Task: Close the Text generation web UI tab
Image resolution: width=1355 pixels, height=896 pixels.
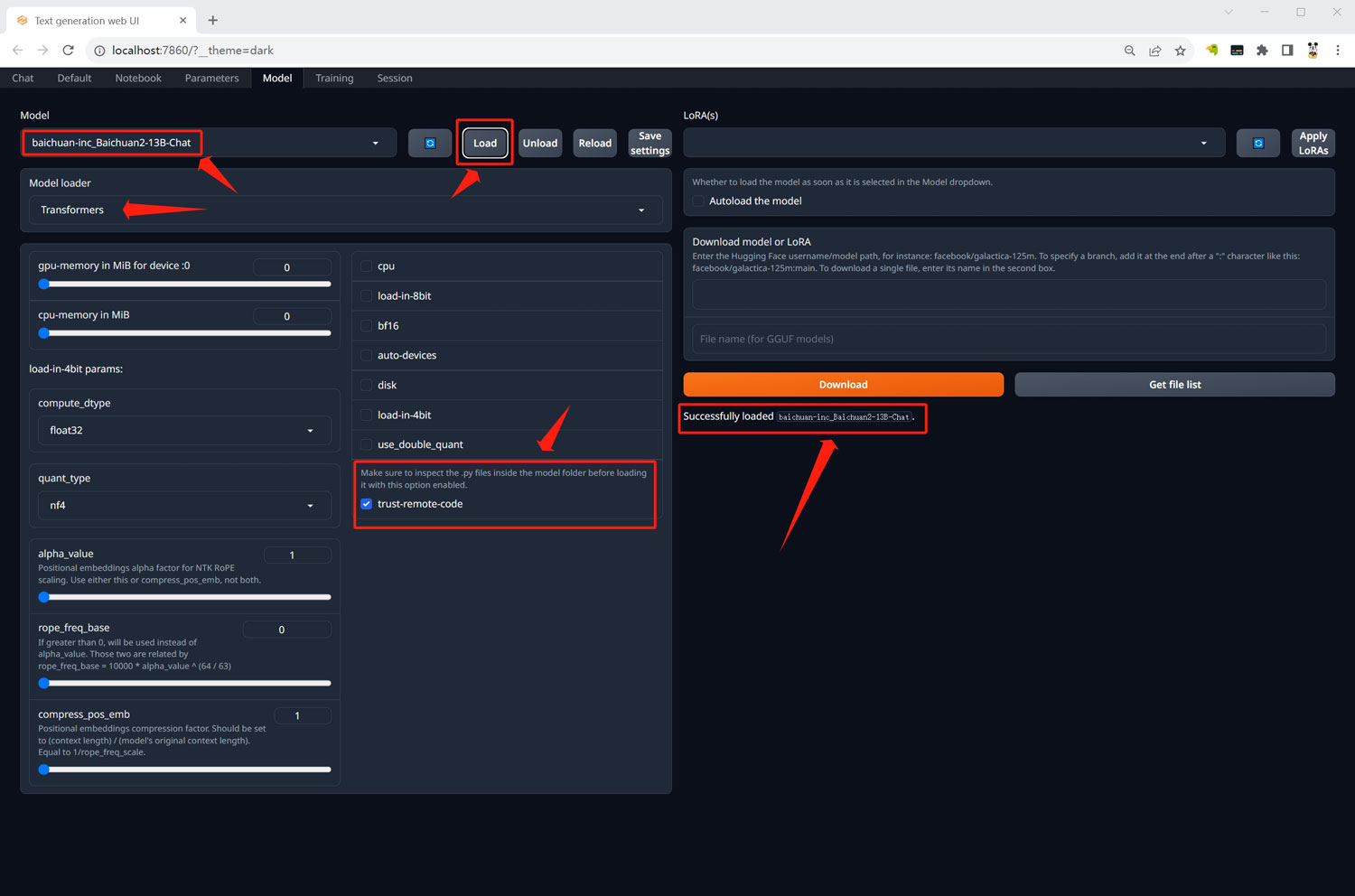Action: [x=183, y=20]
